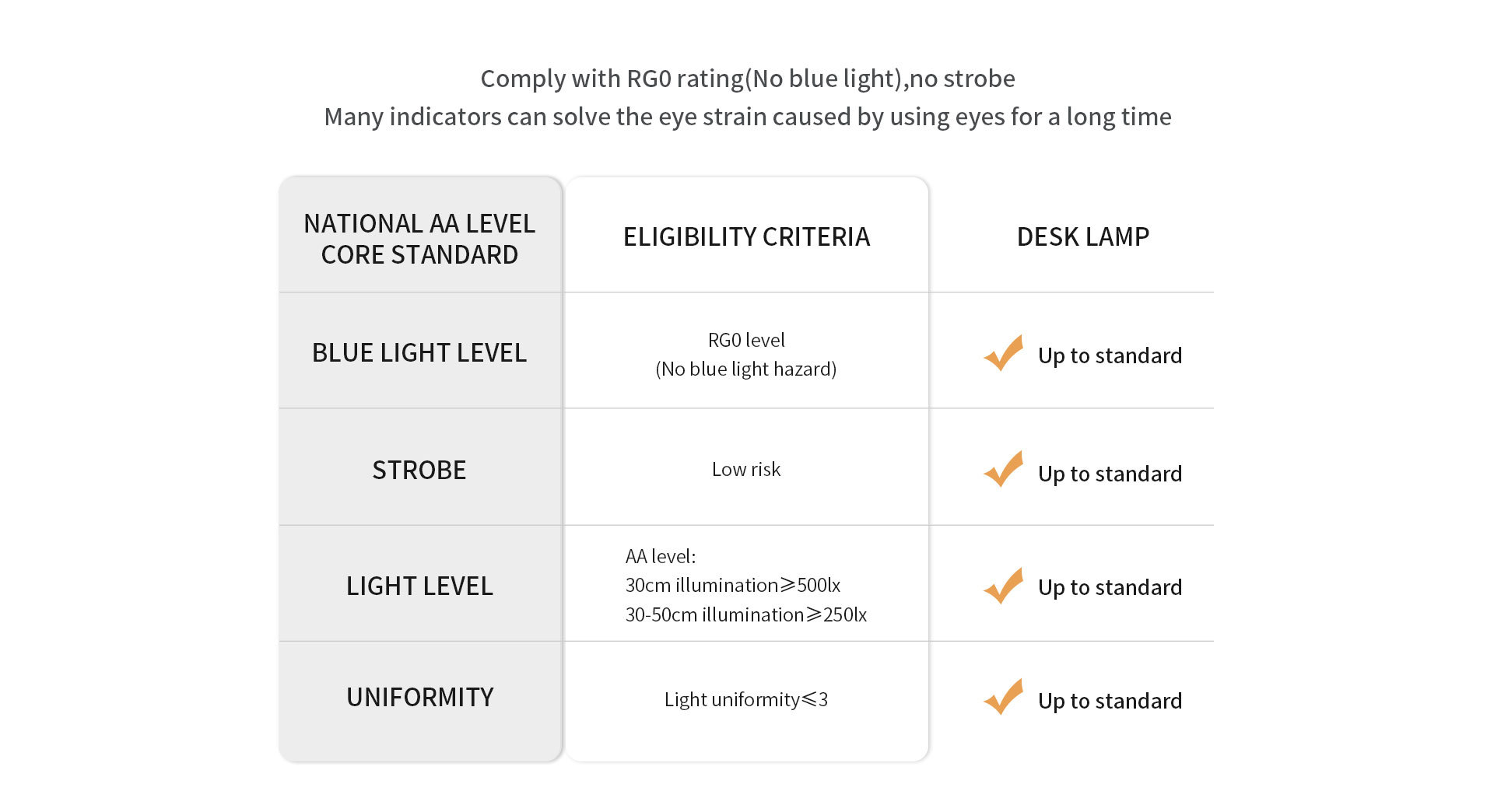Screen dimensions: 1494x812
Task: Click the Light uniformity≤3 text
Action: click(x=746, y=699)
